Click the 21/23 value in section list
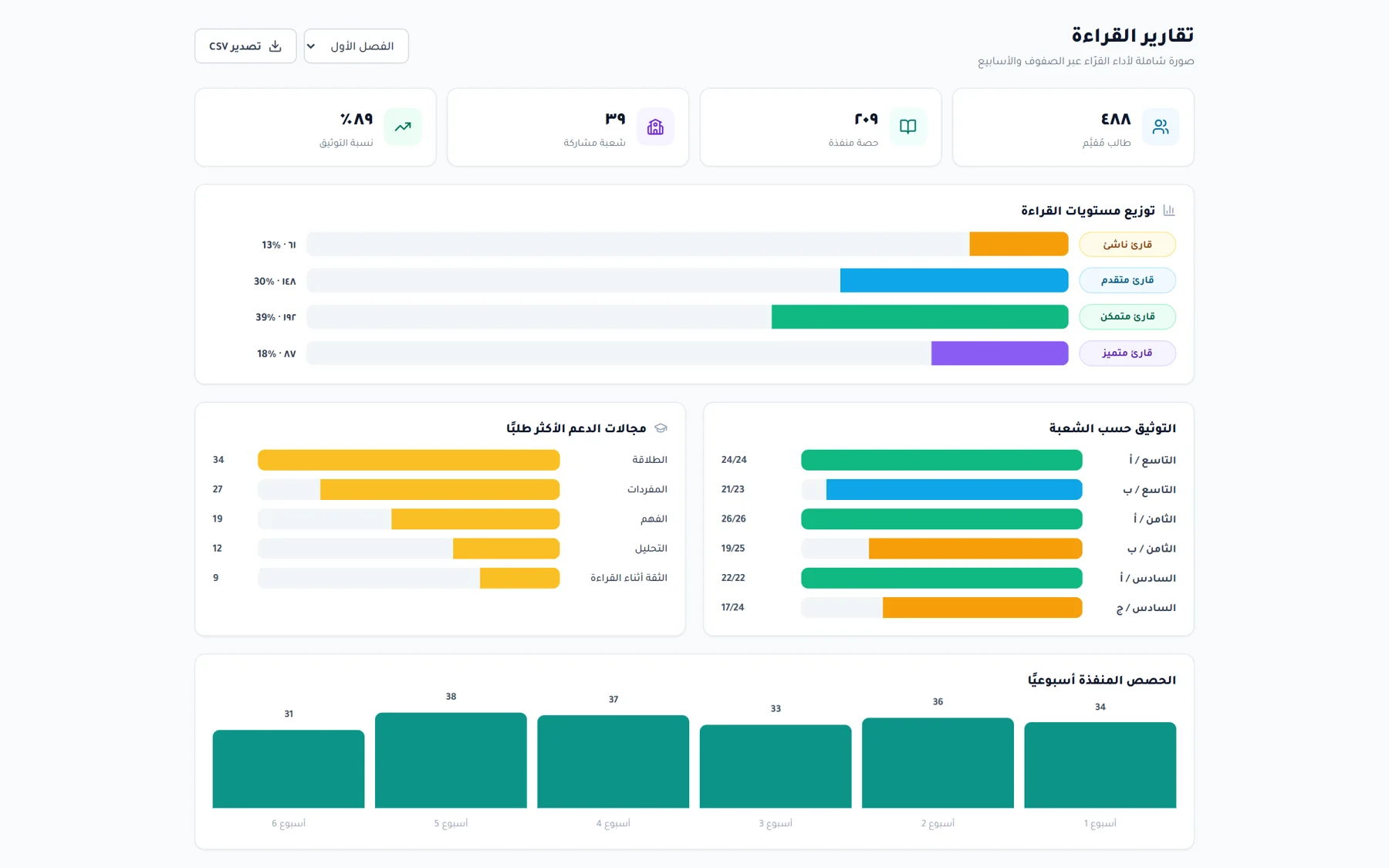The height and width of the screenshot is (868, 1389). click(x=733, y=489)
